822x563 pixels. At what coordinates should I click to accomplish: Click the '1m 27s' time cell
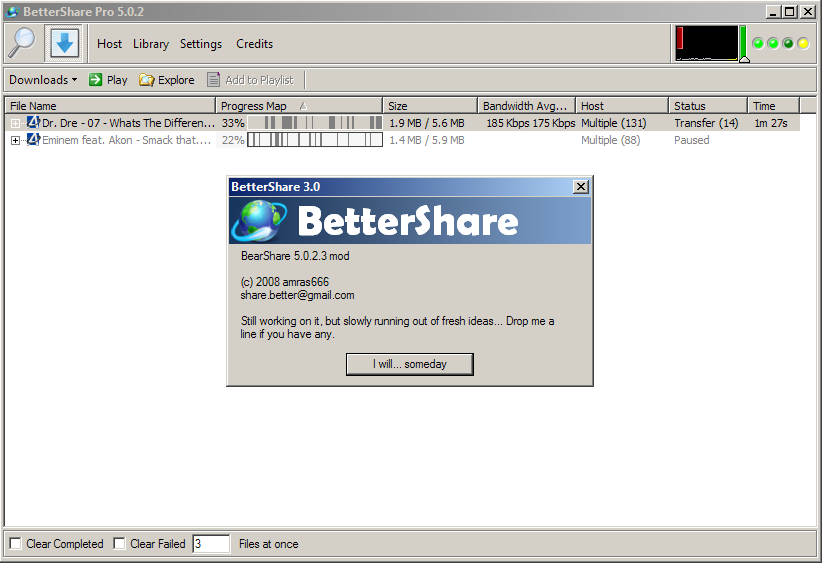tap(771, 123)
